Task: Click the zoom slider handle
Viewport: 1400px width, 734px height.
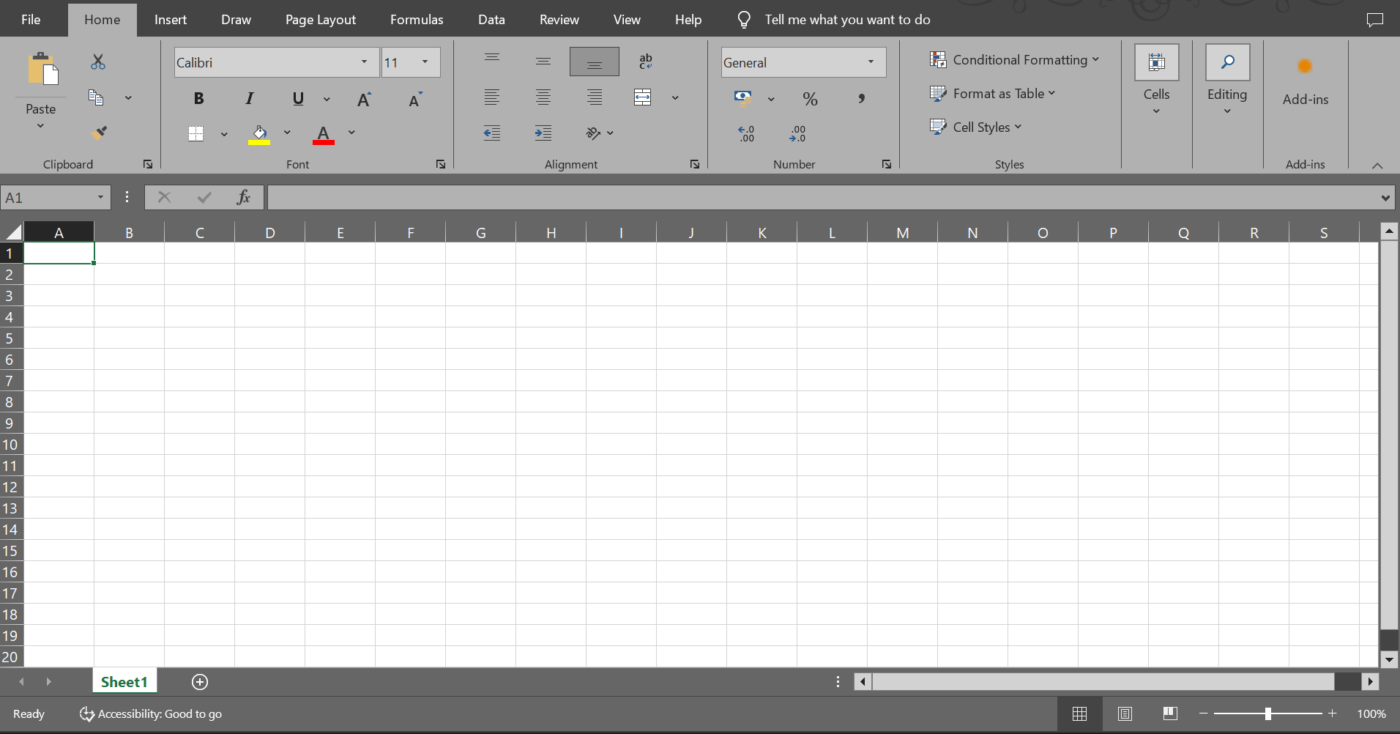Action: tap(1268, 714)
